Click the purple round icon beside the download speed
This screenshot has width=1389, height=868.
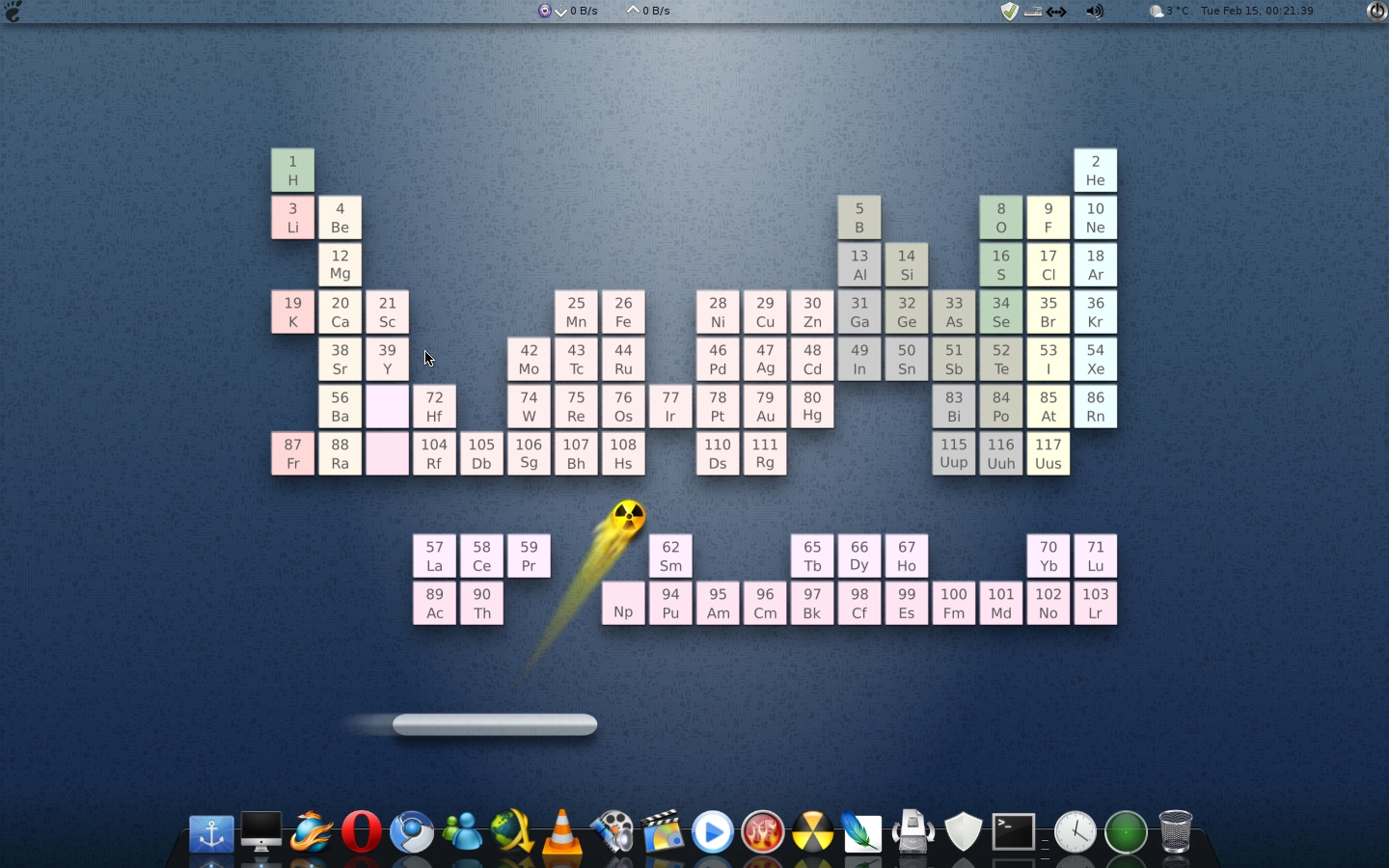pos(545,12)
